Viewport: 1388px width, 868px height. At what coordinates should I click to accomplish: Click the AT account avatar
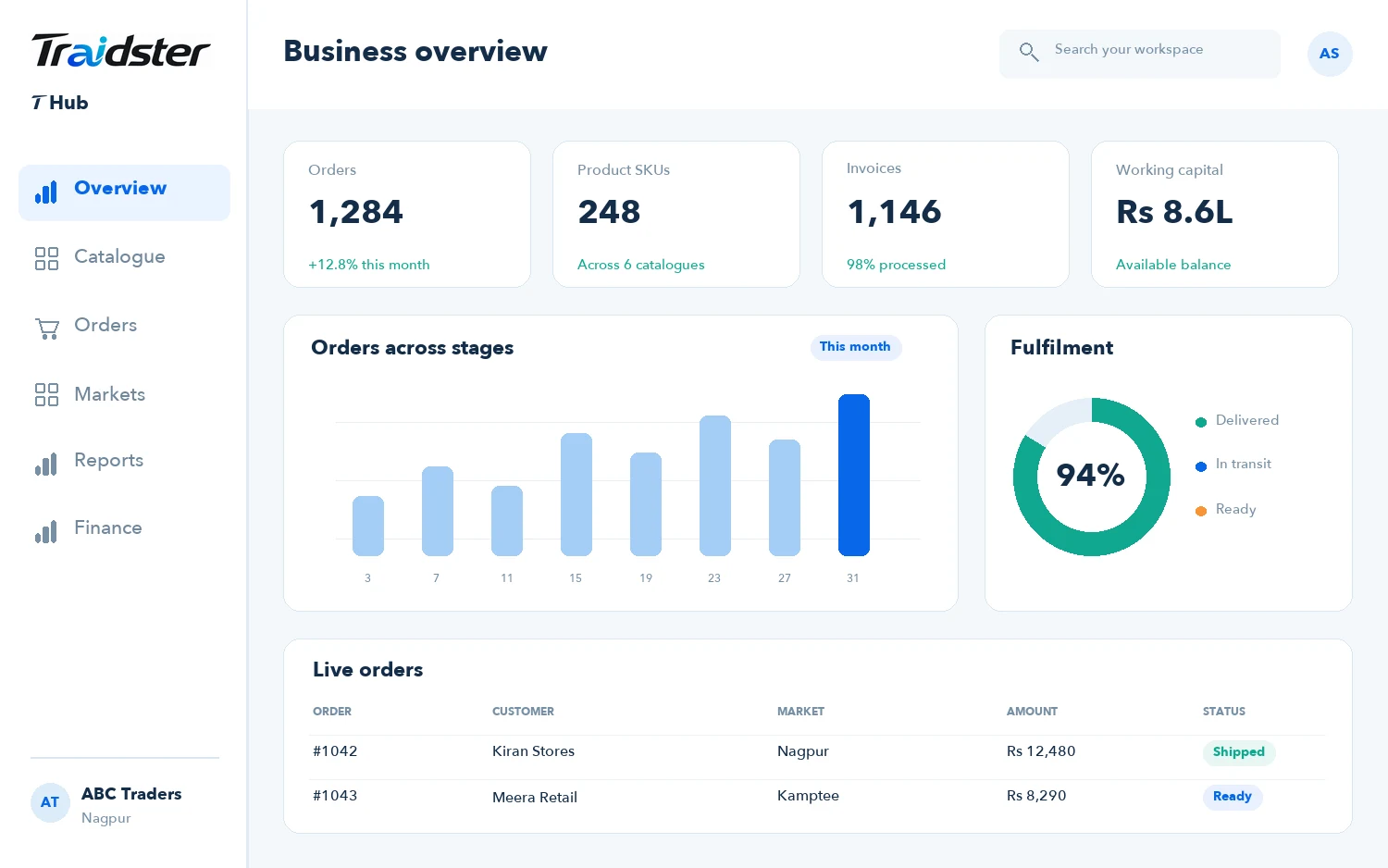pos(50,802)
